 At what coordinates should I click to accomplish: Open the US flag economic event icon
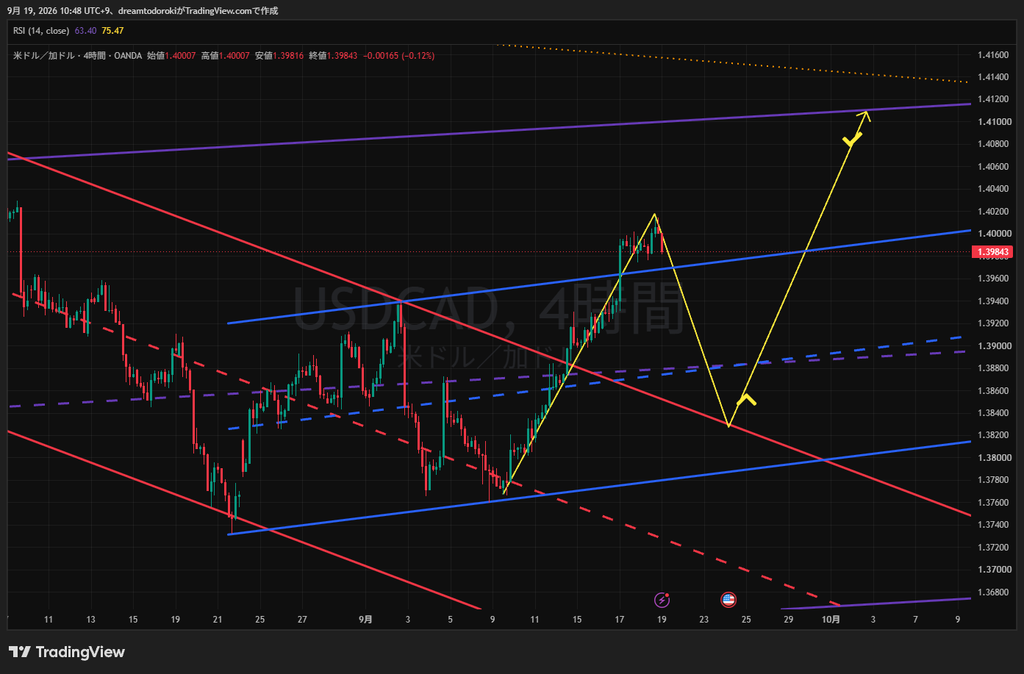(728, 599)
